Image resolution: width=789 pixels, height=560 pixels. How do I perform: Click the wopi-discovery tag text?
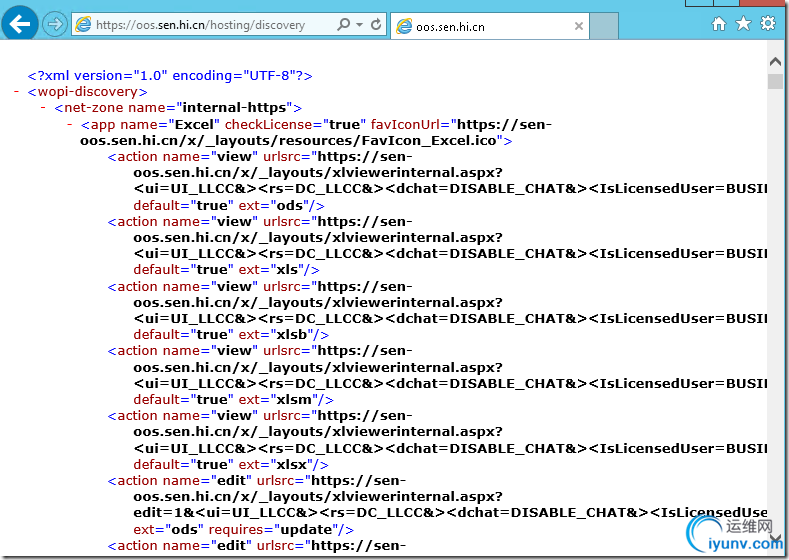pyautogui.click(x=88, y=92)
